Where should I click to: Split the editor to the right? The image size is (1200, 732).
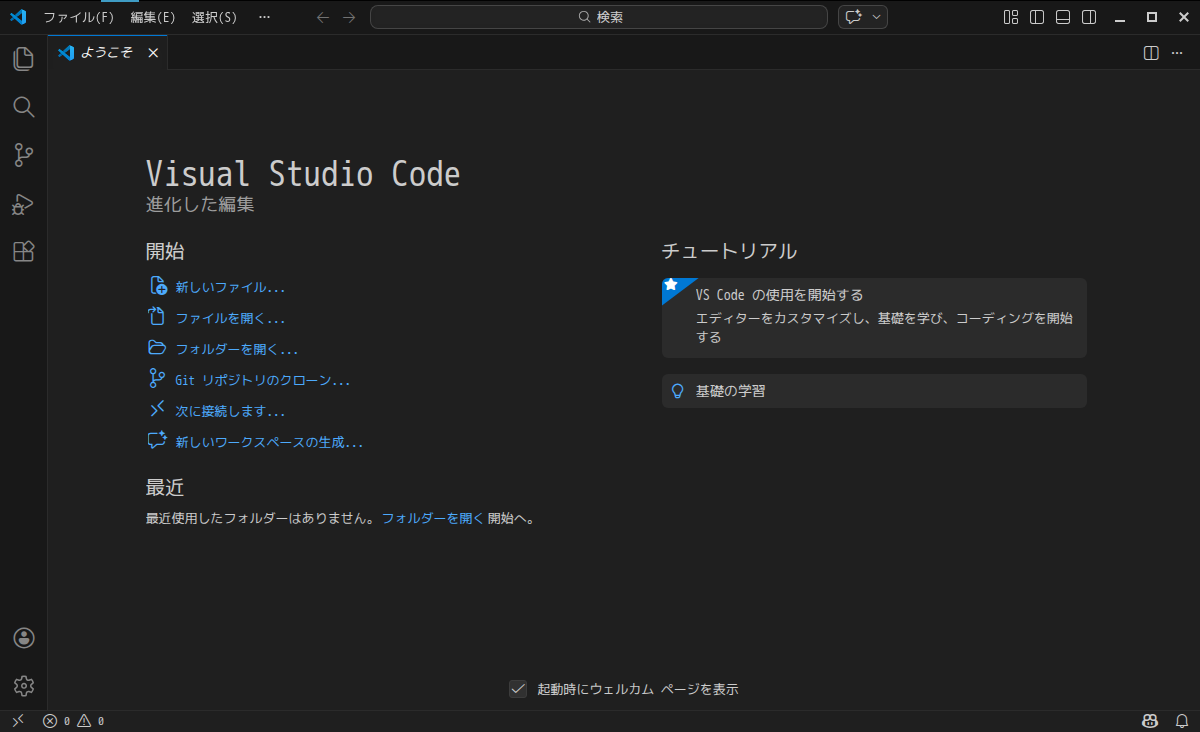tap(1151, 53)
